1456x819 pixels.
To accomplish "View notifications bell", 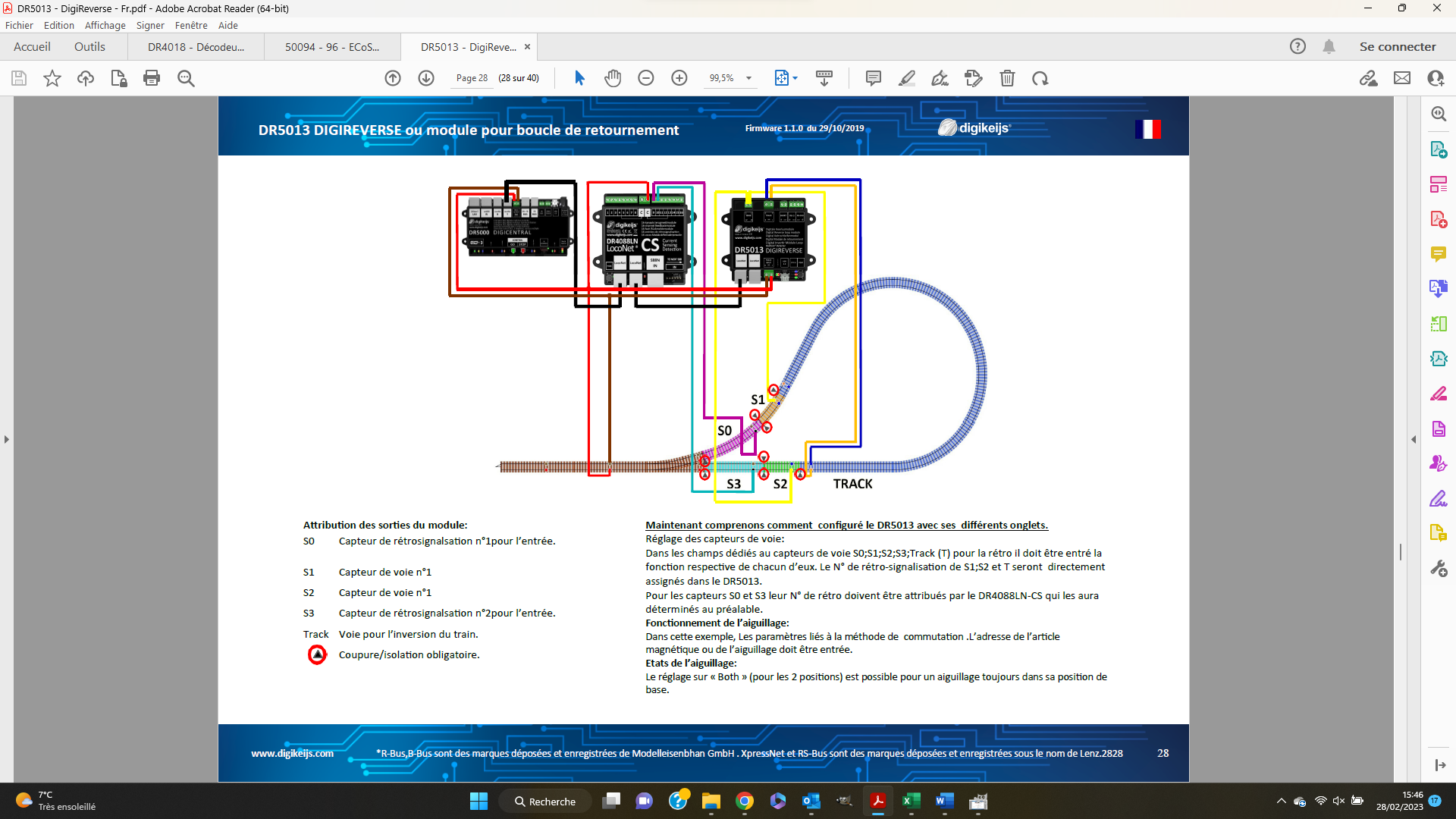I will 1329,47.
